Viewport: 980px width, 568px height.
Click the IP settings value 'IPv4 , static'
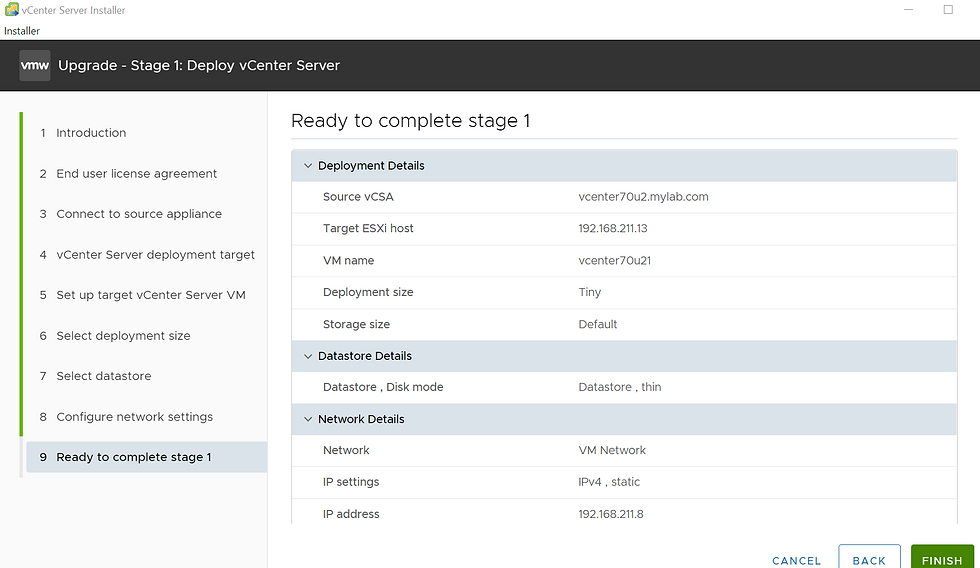609,482
